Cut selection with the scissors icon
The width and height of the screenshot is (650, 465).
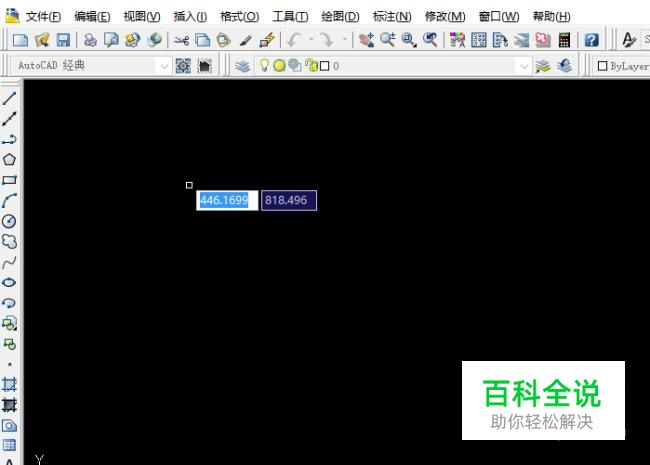[x=181, y=40]
